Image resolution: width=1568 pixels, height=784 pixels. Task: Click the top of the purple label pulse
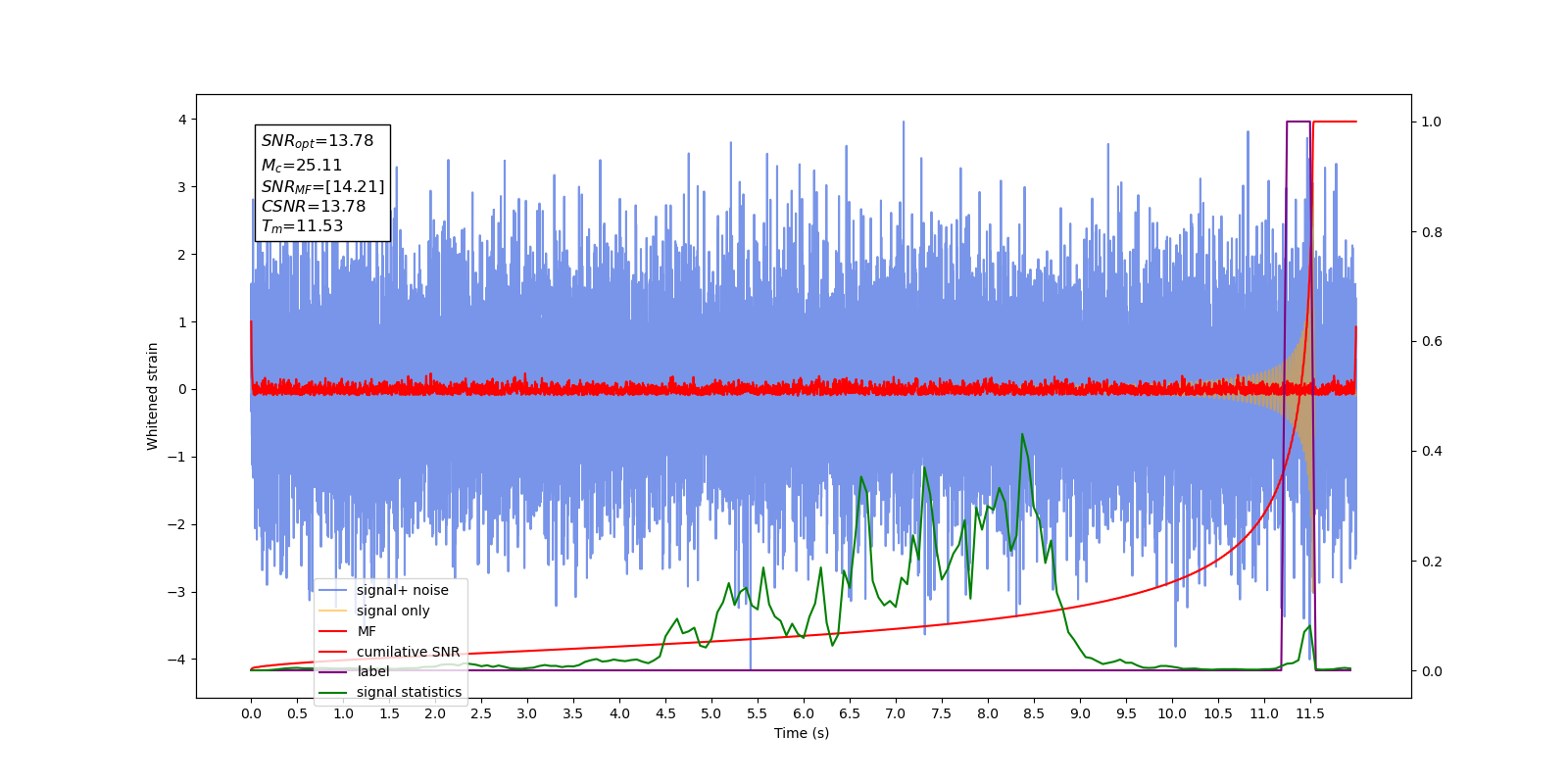point(1298,122)
